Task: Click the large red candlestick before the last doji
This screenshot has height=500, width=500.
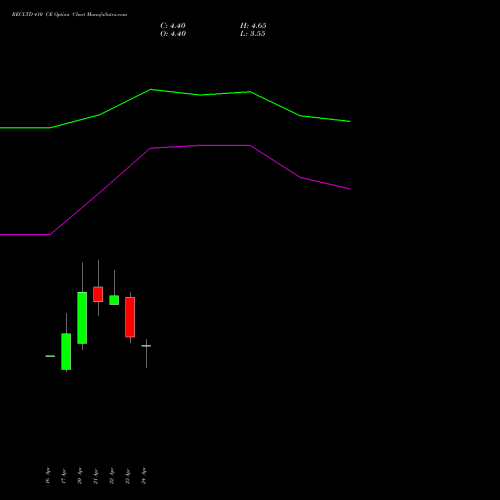Action: point(130,317)
